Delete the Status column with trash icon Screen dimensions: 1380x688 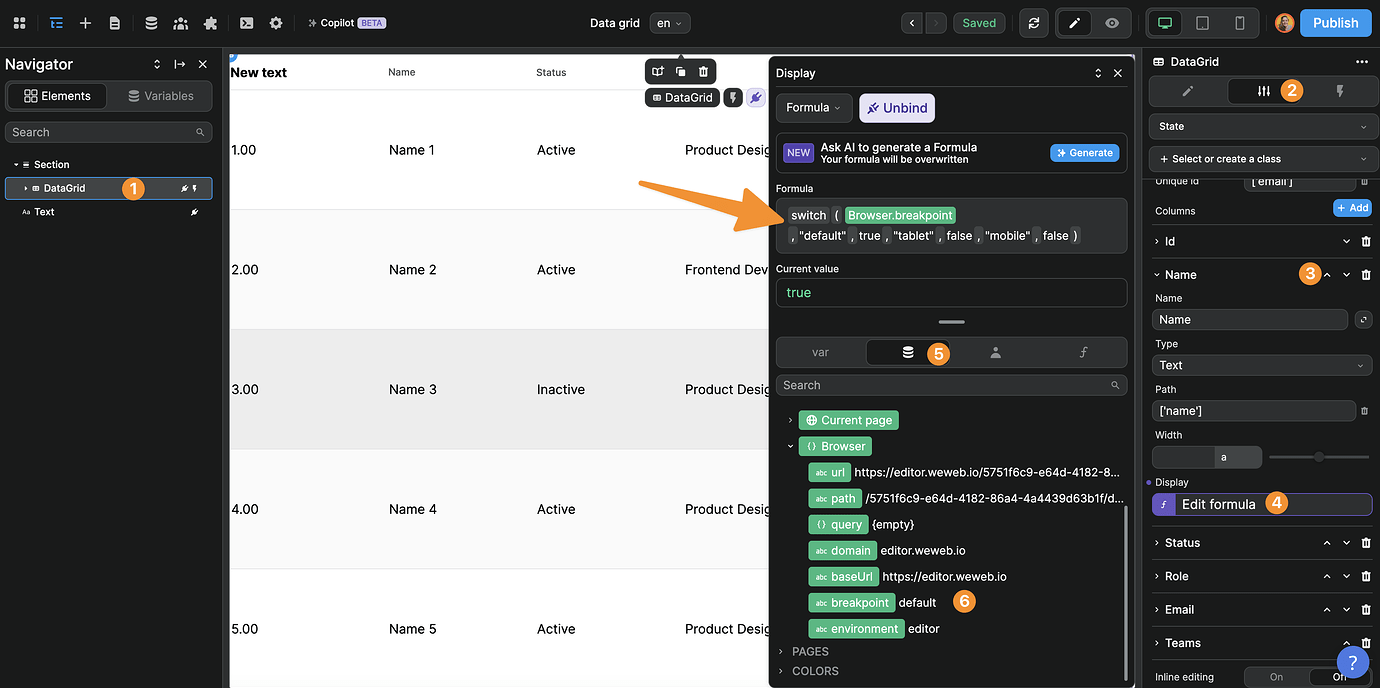[x=1366, y=543]
